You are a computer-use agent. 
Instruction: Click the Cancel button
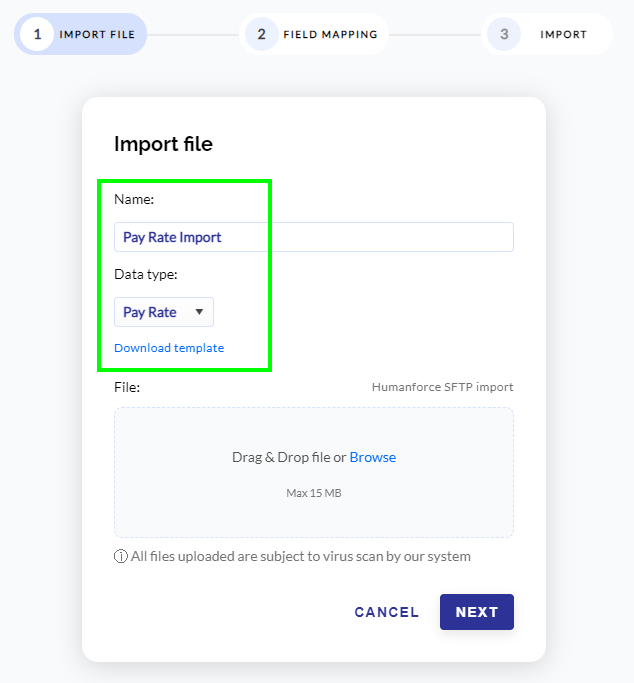click(x=387, y=612)
